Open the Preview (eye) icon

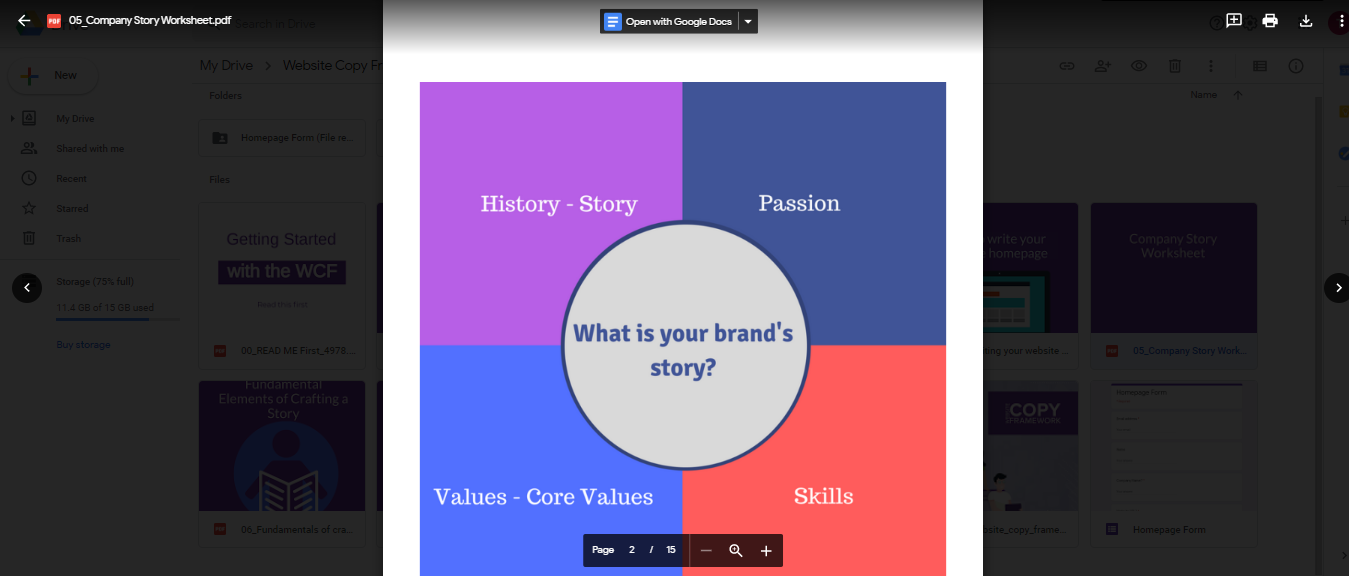1138,65
